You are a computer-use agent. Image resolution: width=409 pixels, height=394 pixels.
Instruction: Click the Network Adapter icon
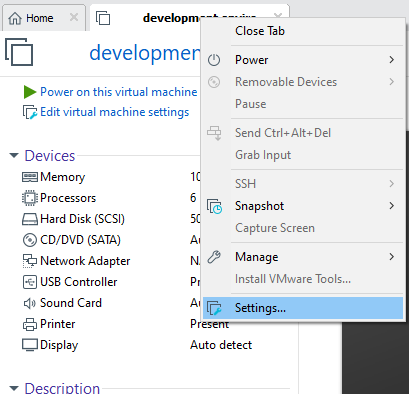click(x=30, y=261)
